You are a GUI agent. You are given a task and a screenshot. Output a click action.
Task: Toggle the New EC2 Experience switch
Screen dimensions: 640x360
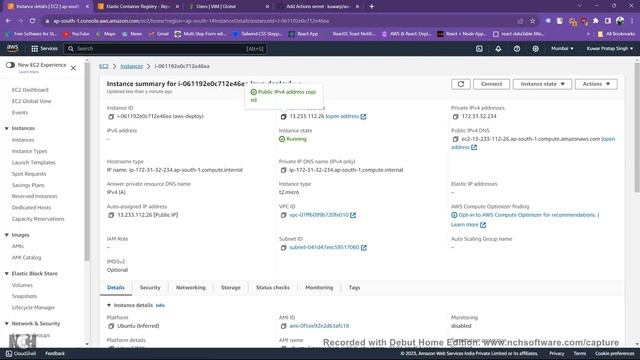(10, 65)
